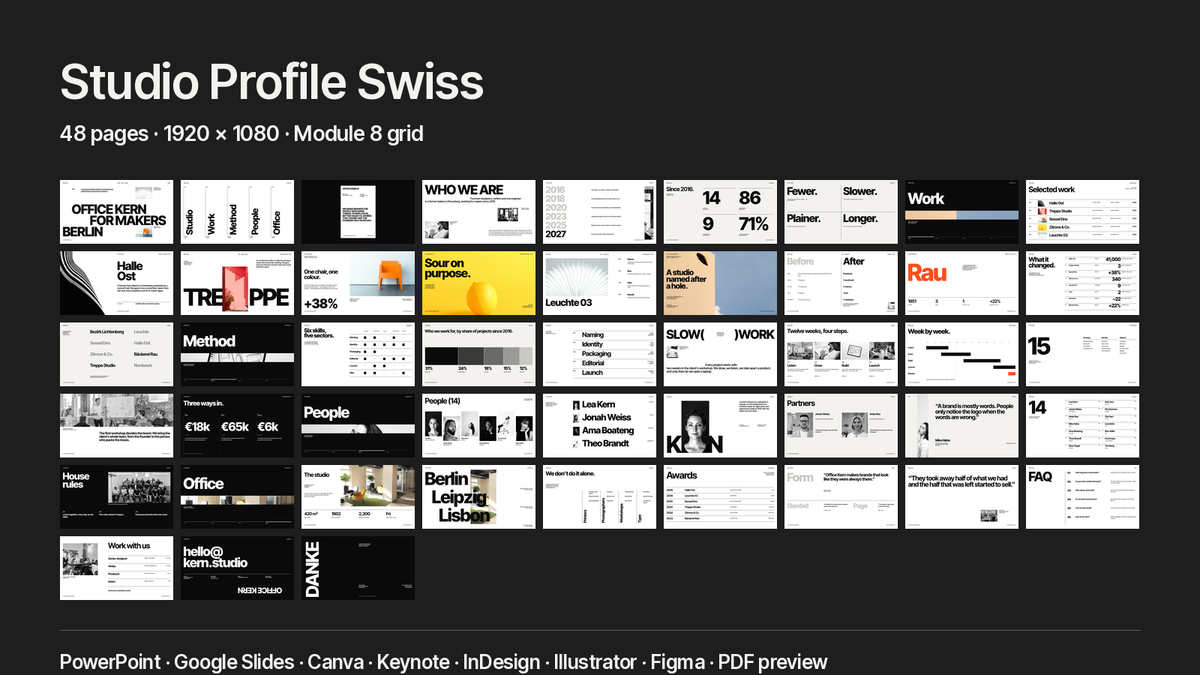The width and height of the screenshot is (1200, 675).
Task: Open the orange Rau slide
Action: (x=962, y=283)
